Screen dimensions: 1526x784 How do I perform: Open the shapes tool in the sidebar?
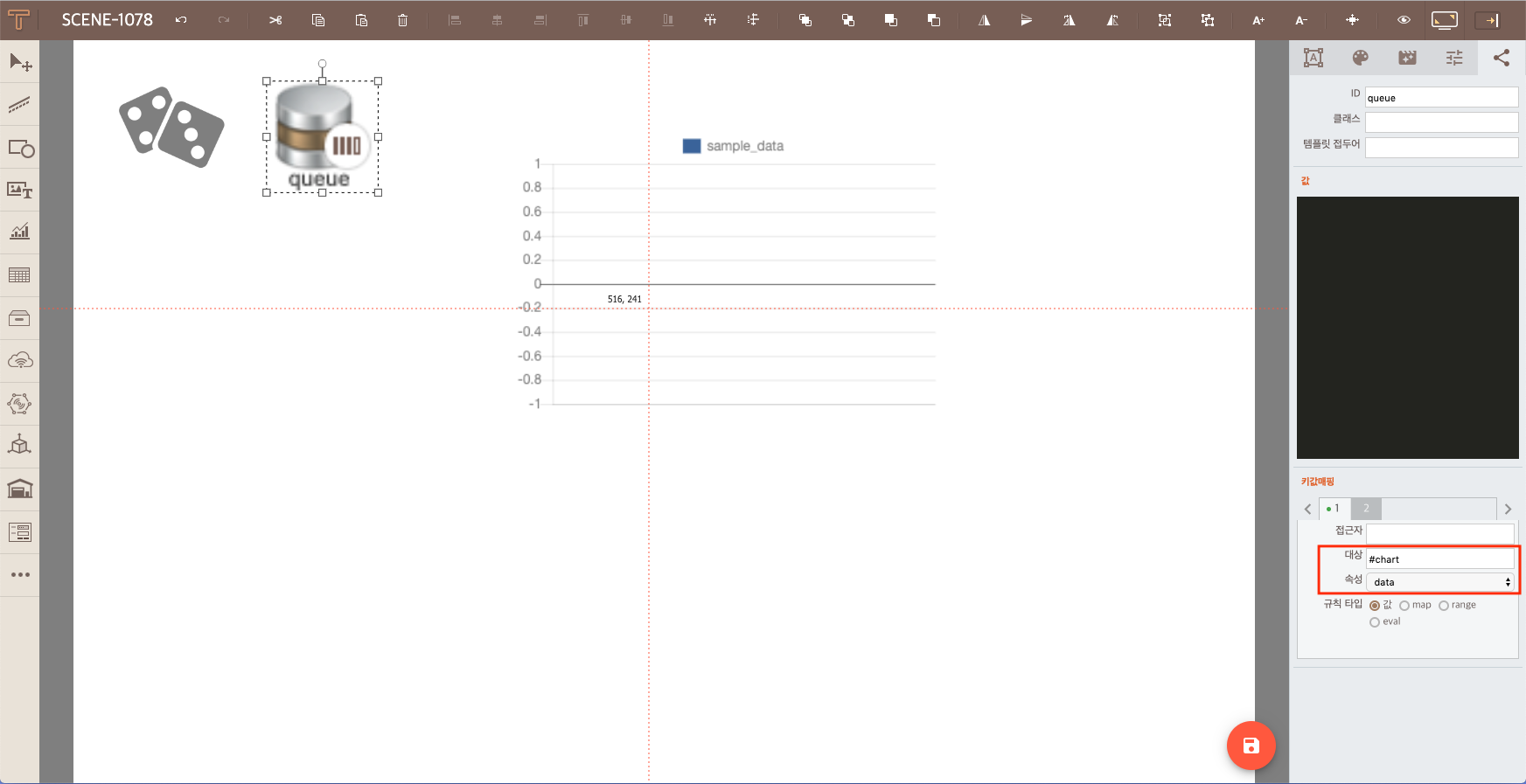[20, 149]
